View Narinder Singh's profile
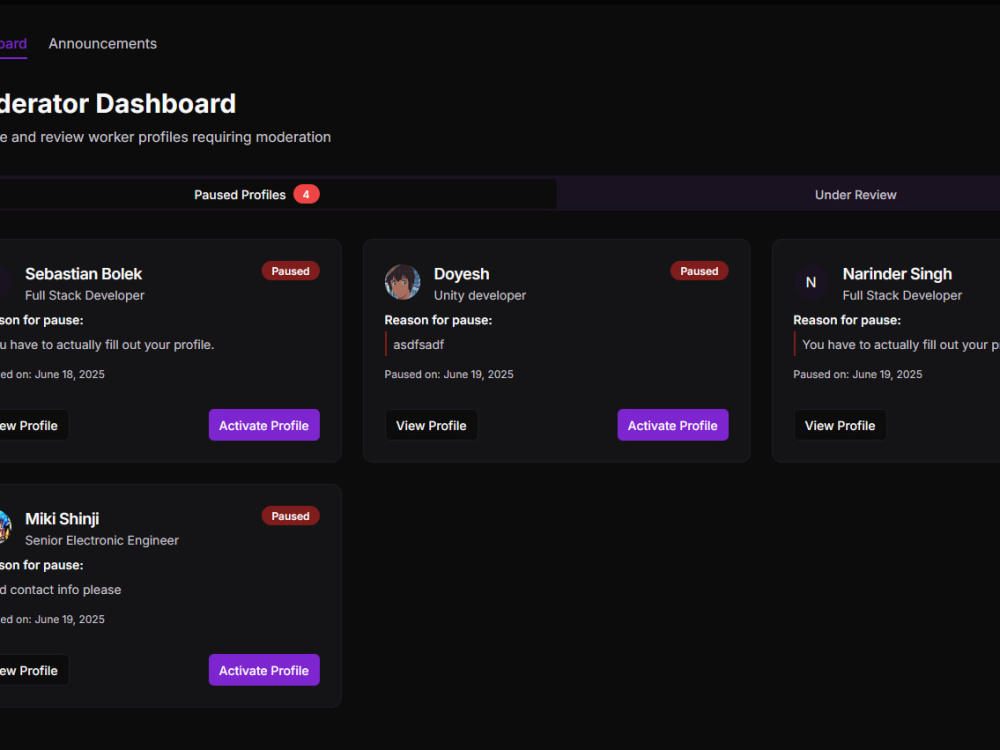 pyautogui.click(x=840, y=425)
